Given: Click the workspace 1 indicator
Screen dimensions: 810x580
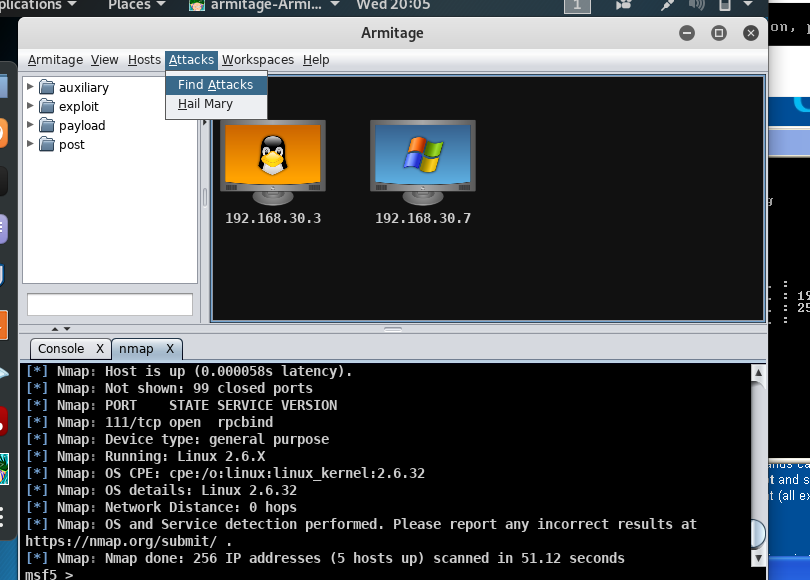Looking at the screenshot, I should (x=577, y=5).
